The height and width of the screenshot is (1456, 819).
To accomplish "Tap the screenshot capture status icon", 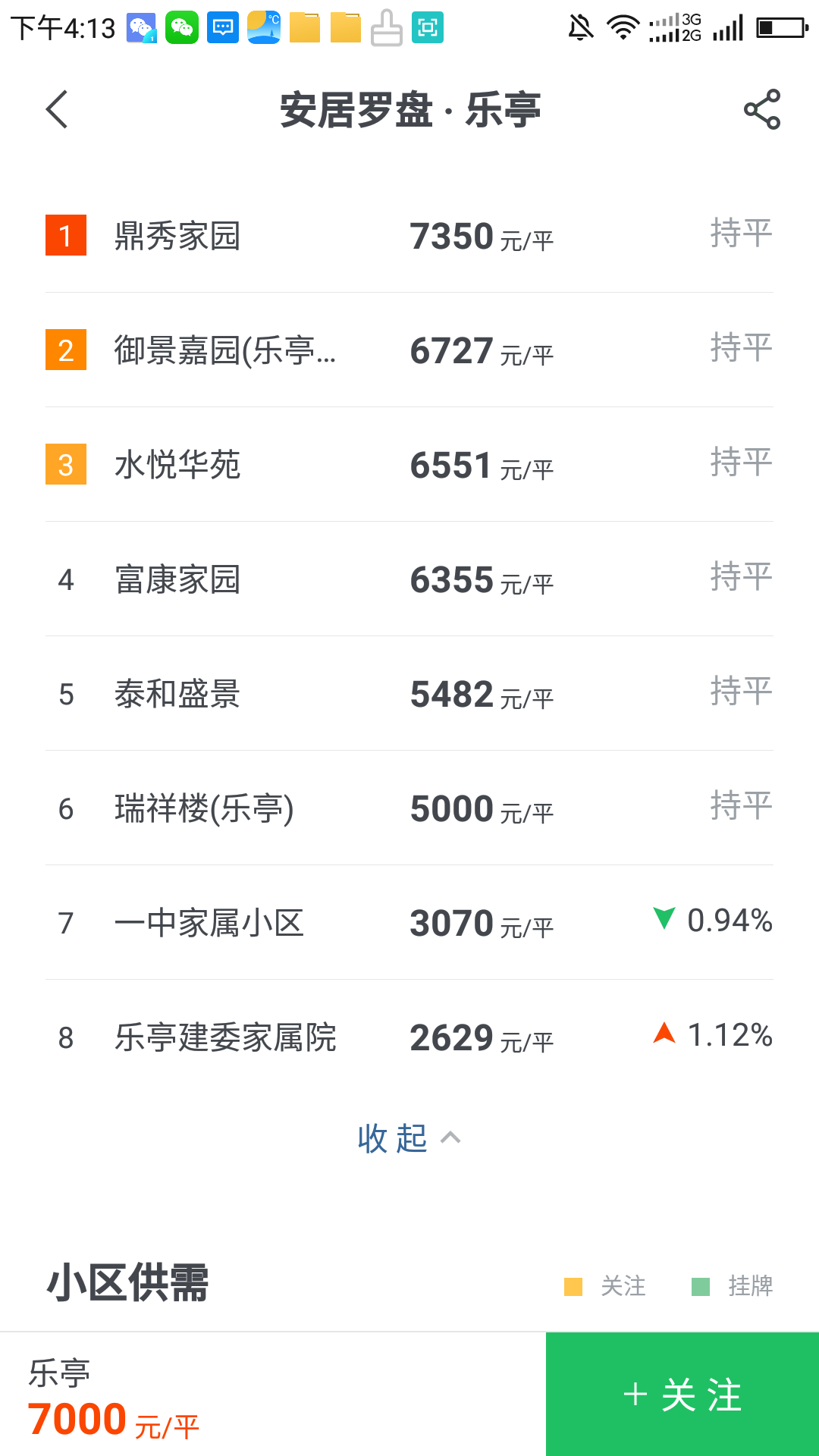I will (x=428, y=28).
